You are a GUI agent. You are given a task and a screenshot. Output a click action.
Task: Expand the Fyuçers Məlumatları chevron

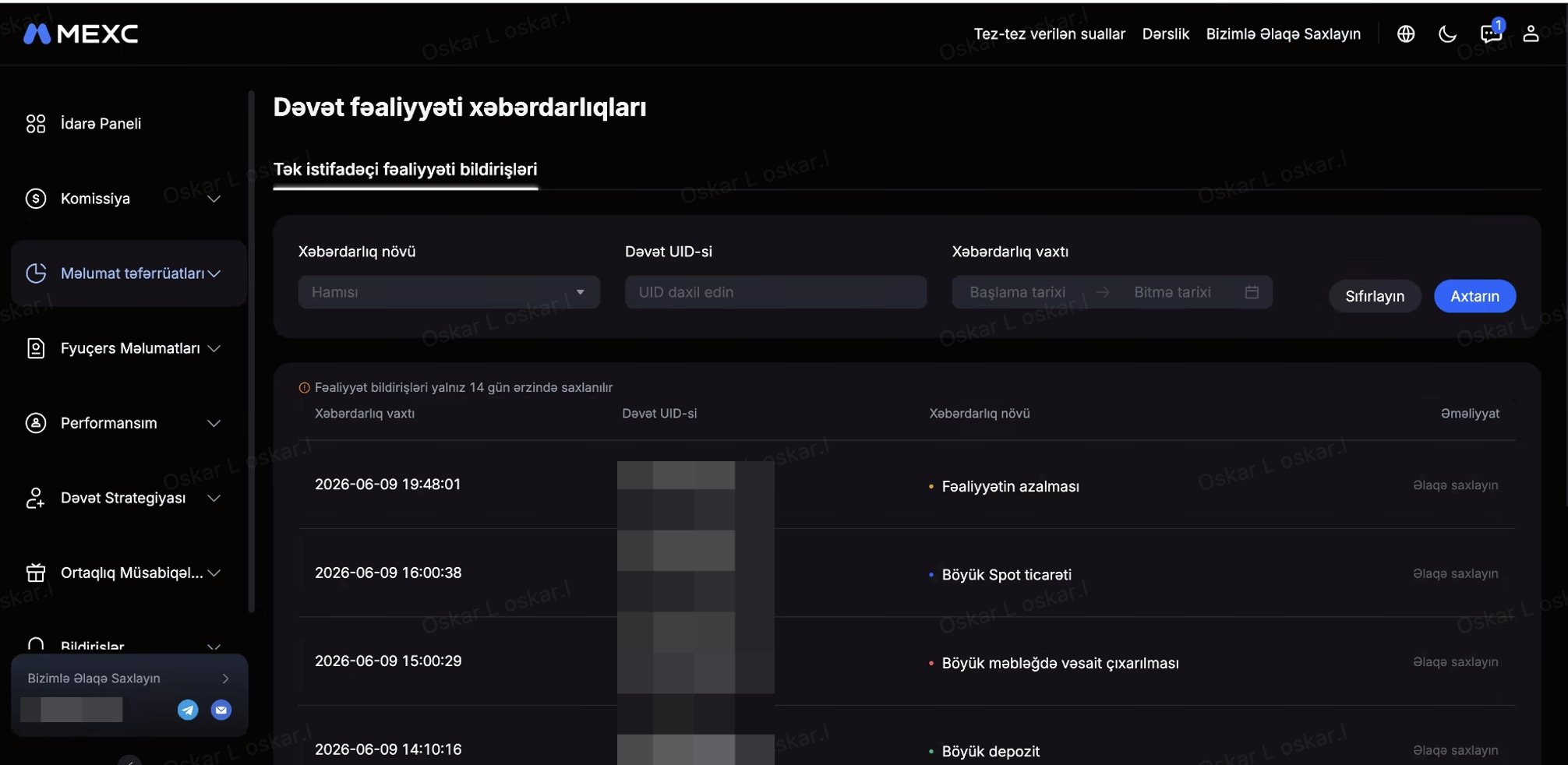214,348
